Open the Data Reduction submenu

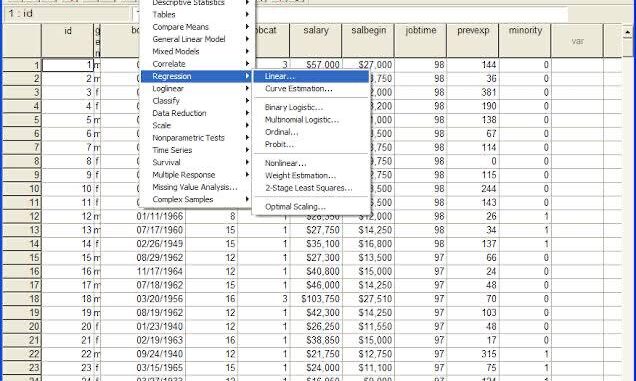197,113
